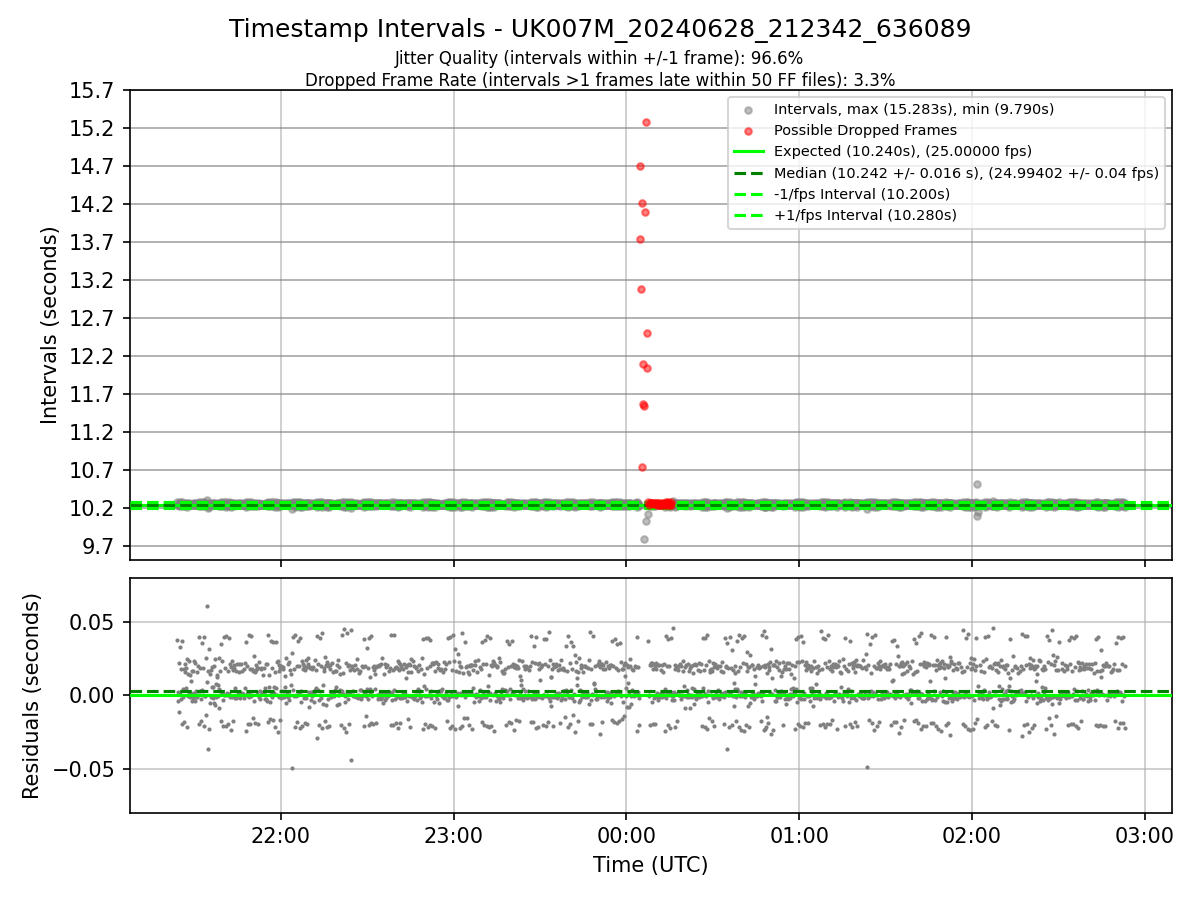Click the plot title "Timestamp Intervals - UK007M_20240628_212342_636089"
This screenshot has height=900, width=1200.
(x=600, y=29)
